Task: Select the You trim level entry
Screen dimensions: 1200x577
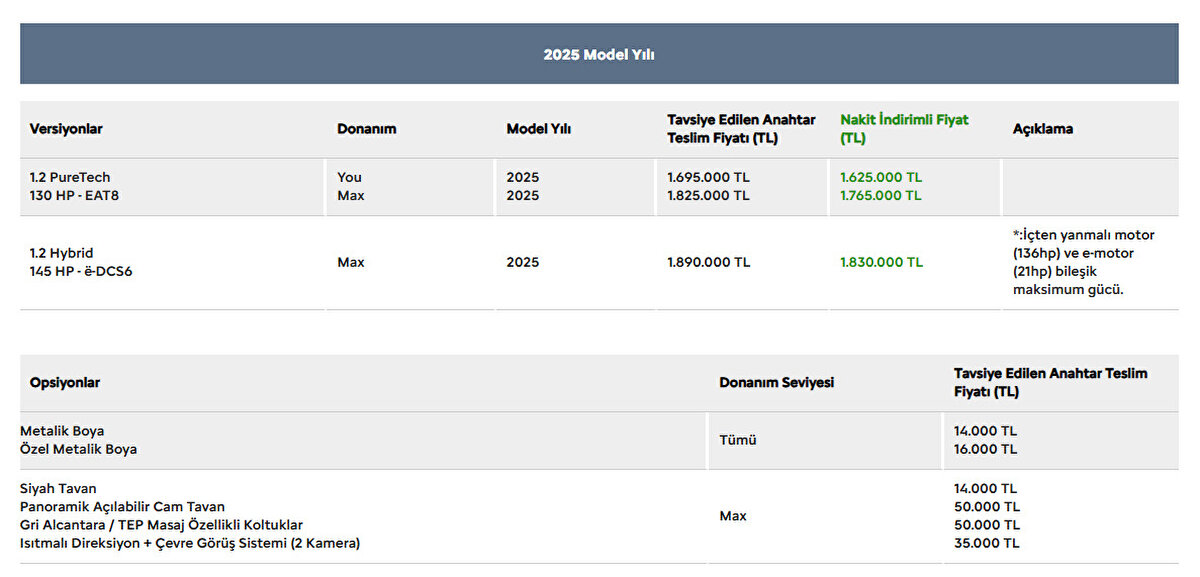Action: tap(349, 177)
